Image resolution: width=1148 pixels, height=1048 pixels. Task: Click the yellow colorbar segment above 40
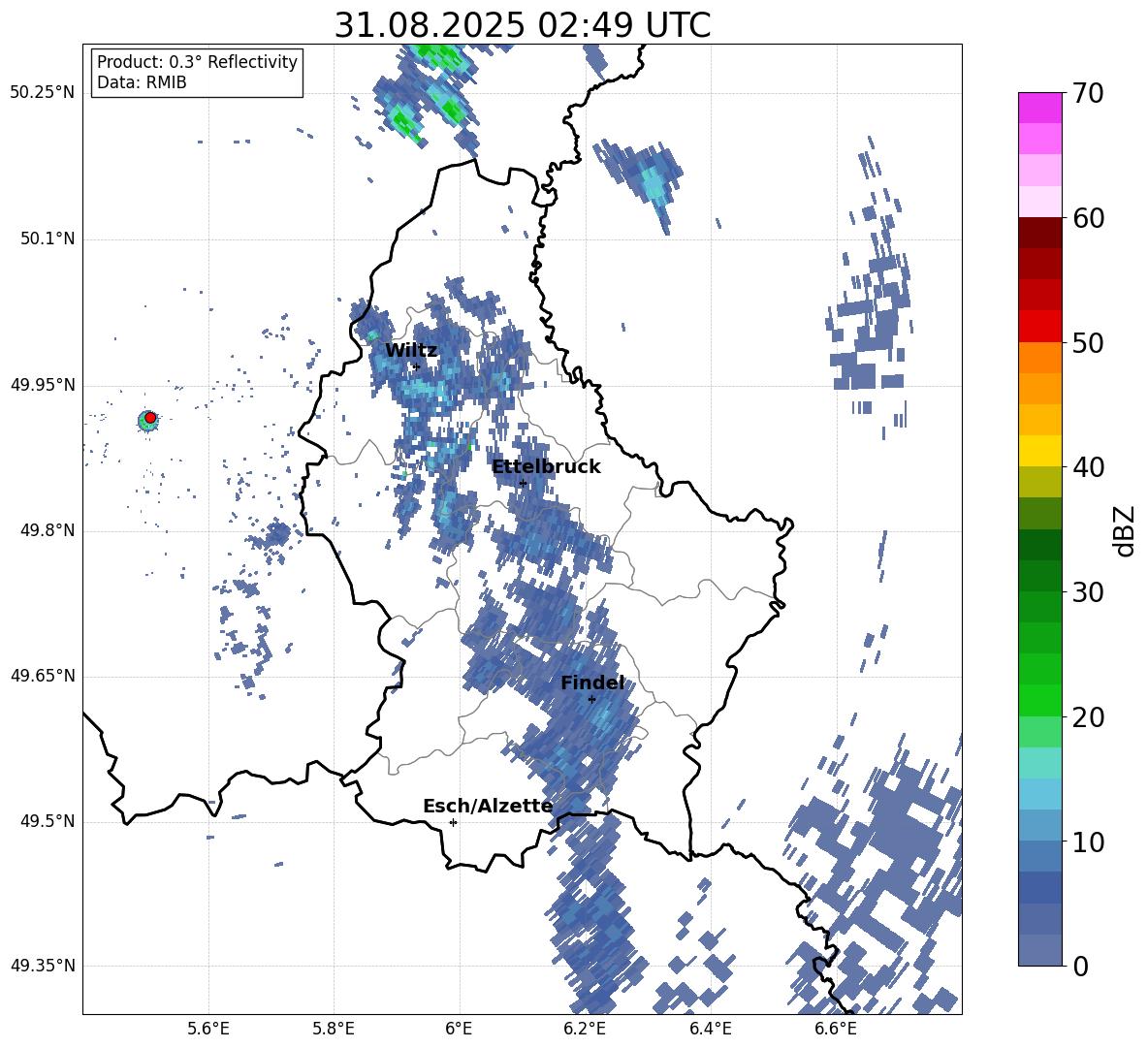(x=1039, y=451)
